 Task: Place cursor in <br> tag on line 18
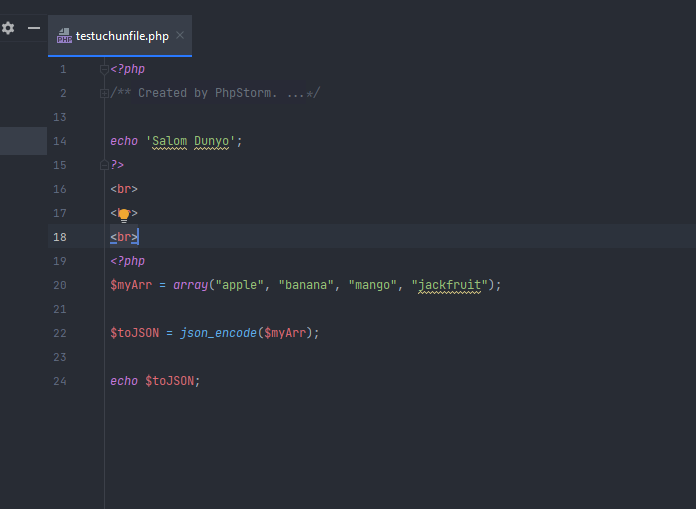tap(124, 237)
